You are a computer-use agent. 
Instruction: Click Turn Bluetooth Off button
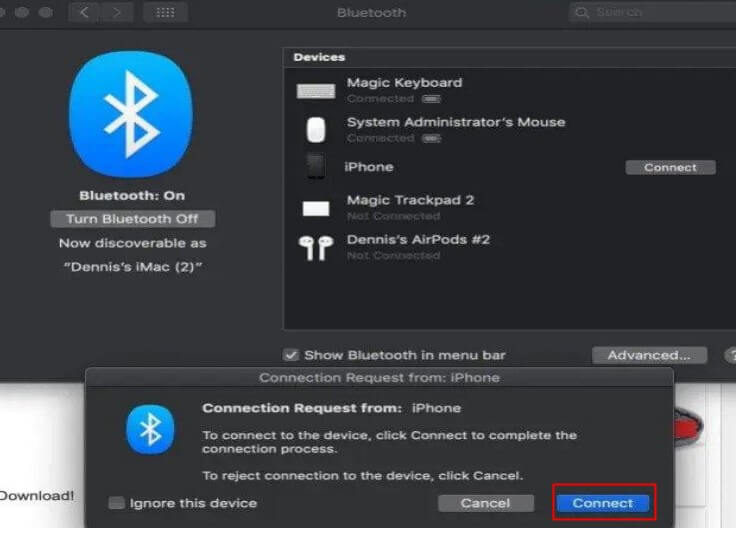[132, 219]
